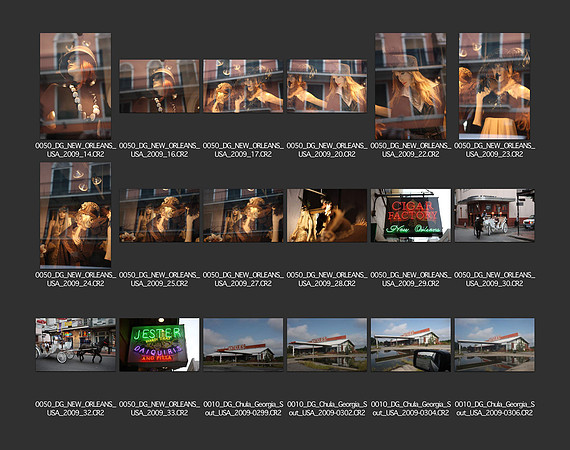Select thumbnail of Chula Georgia photo 0302.CR2
The width and height of the screenshot is (570, 450).
tap(327, 345)
